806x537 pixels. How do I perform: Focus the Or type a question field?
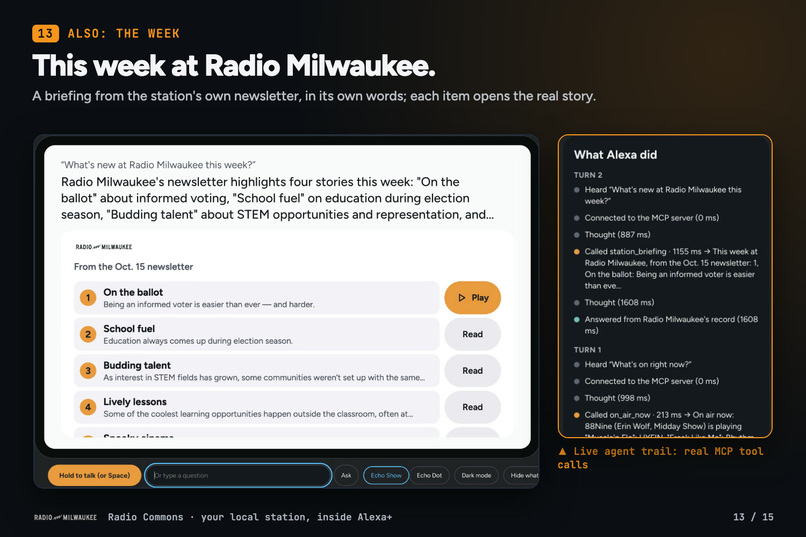point(238,475)
